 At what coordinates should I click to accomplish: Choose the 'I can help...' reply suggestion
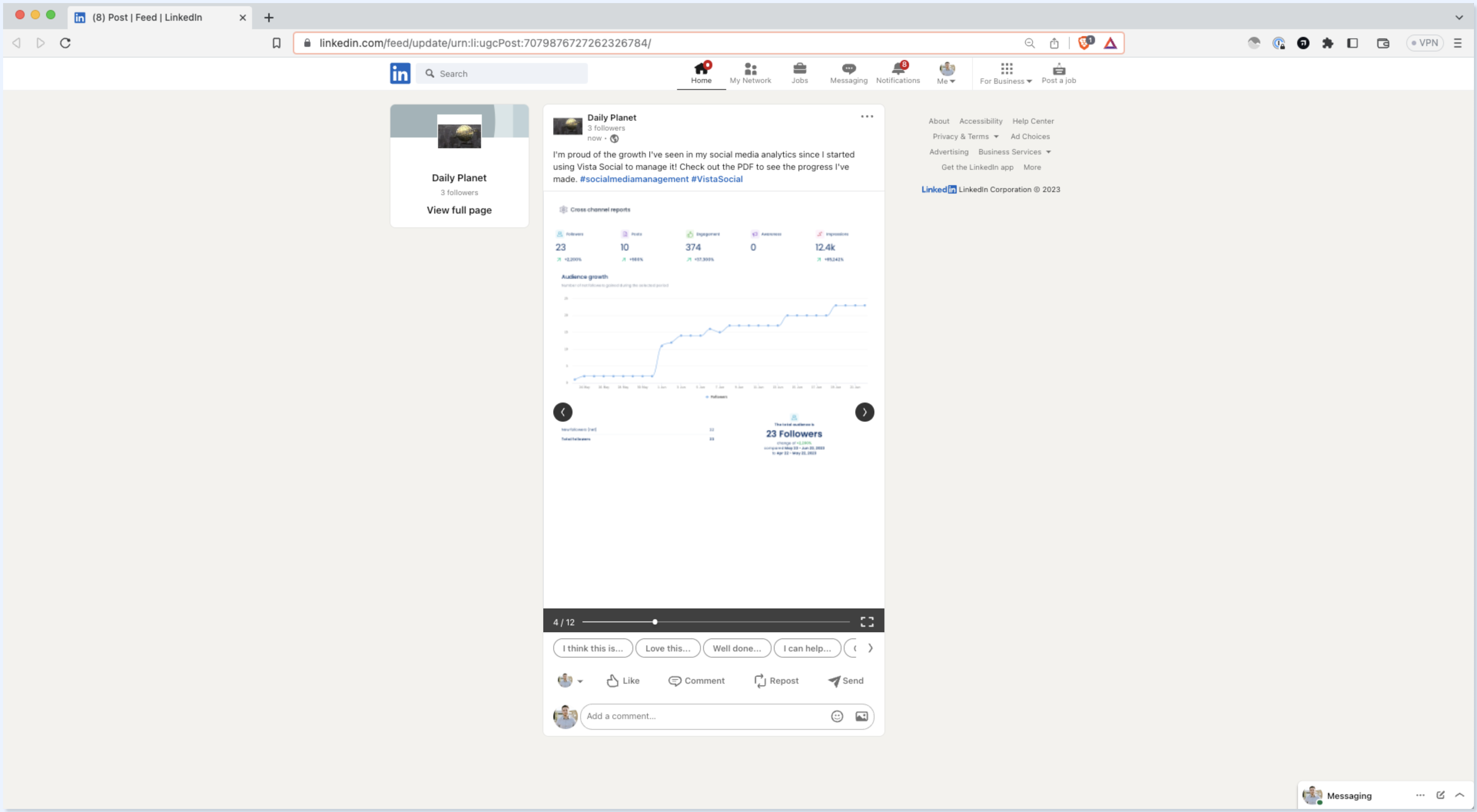(807, 648)
